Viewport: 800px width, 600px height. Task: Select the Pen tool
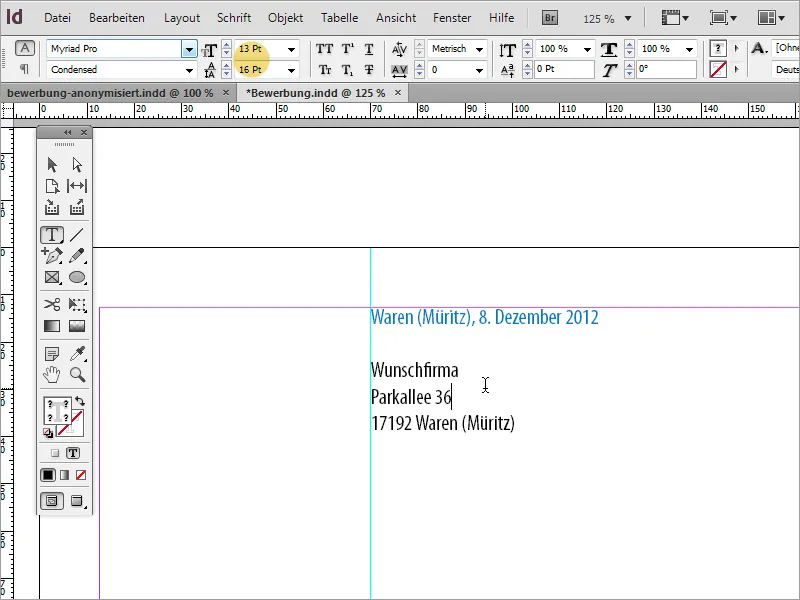pyautogui.click(x=52, y=256)
